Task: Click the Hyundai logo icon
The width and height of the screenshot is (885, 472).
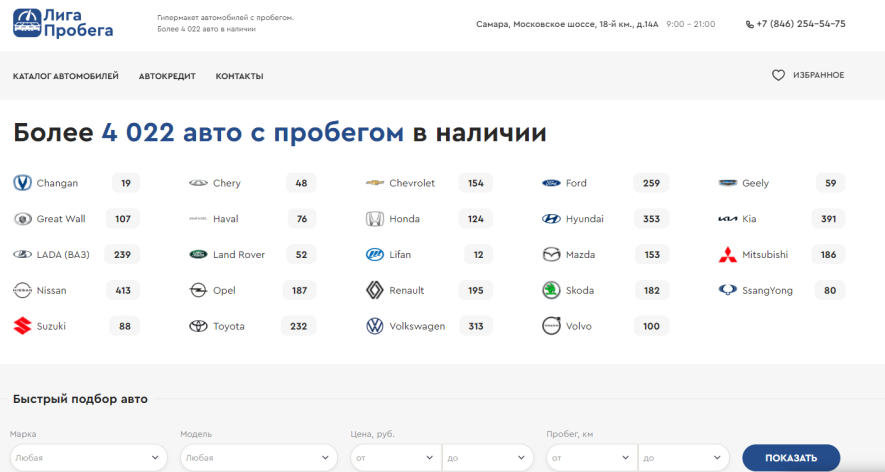Action: (551, 219)
